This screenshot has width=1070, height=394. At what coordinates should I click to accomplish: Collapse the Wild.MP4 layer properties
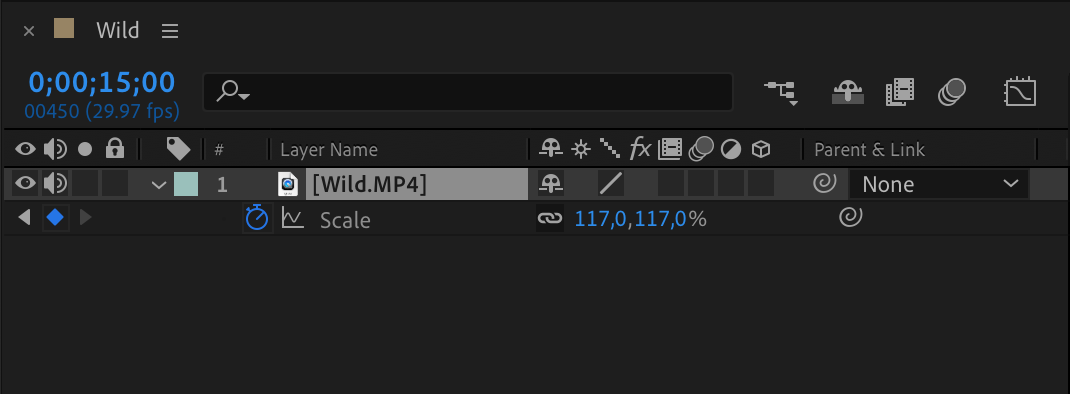pos(159,184)
